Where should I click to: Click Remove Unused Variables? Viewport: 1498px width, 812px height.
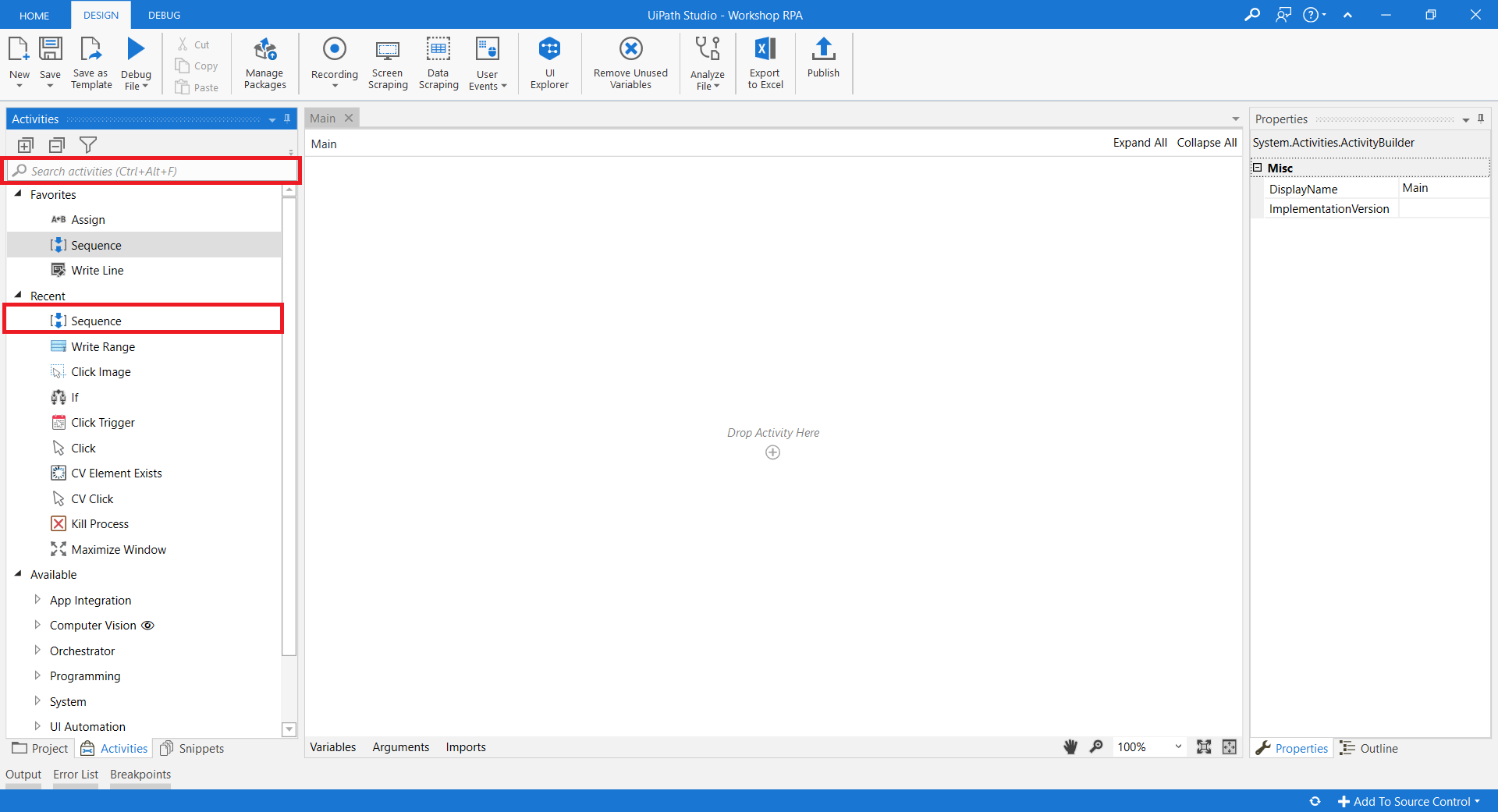pyautogui.click(x=630, y=62)
